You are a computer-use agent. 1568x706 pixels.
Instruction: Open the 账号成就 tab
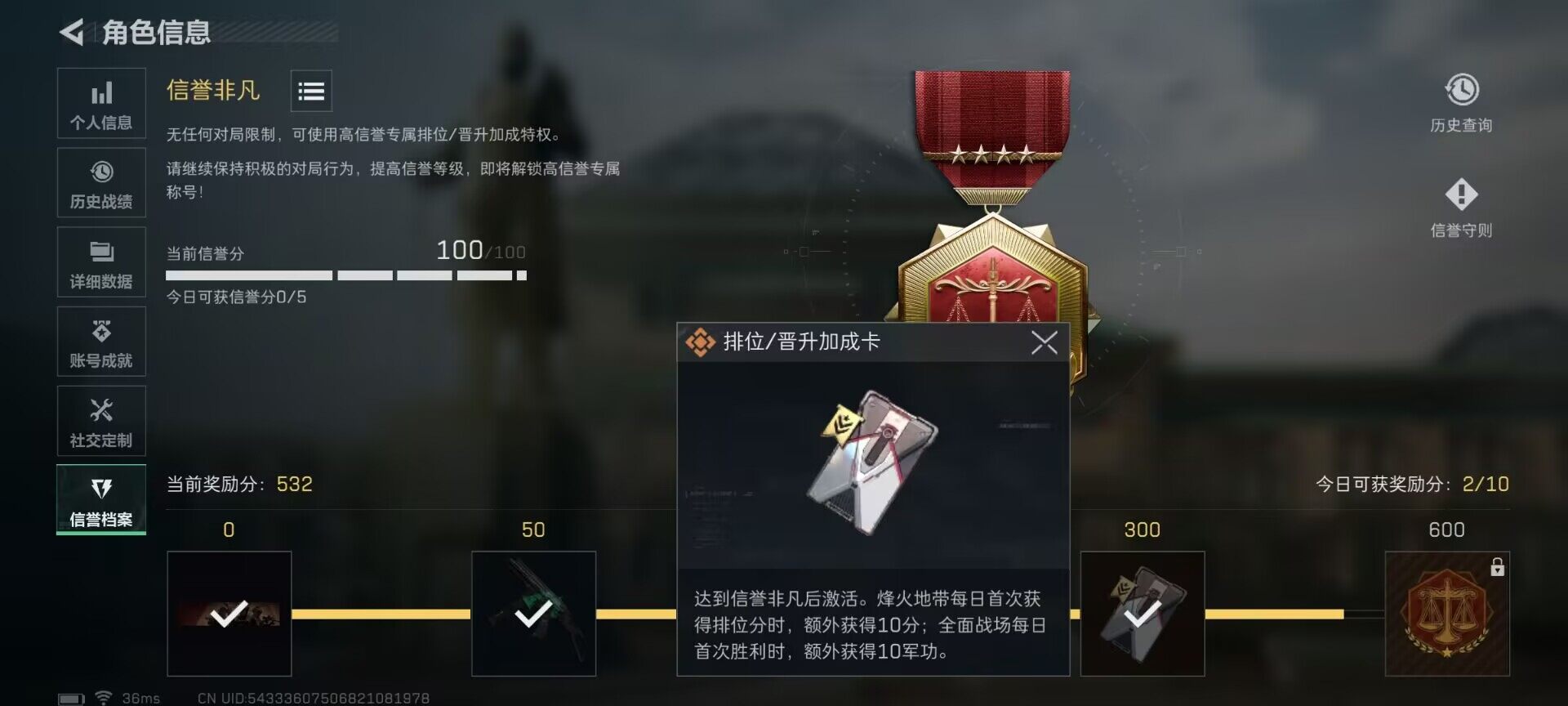click(x=101, y=342)
